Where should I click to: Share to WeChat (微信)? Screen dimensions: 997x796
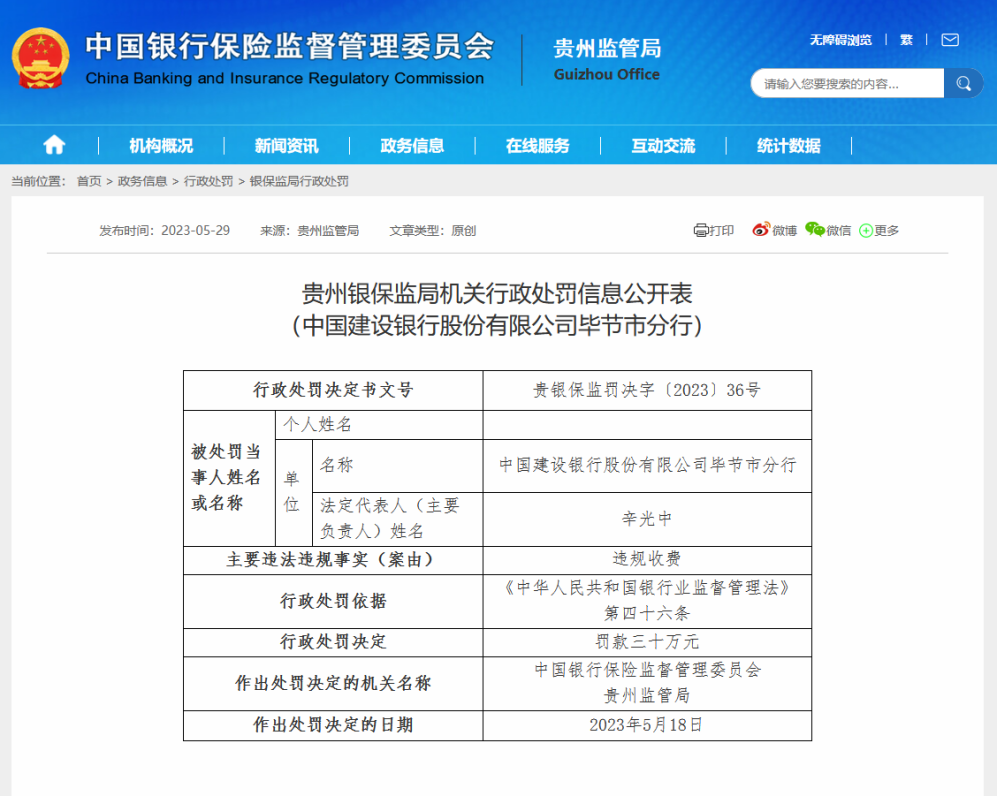[828, 230]
